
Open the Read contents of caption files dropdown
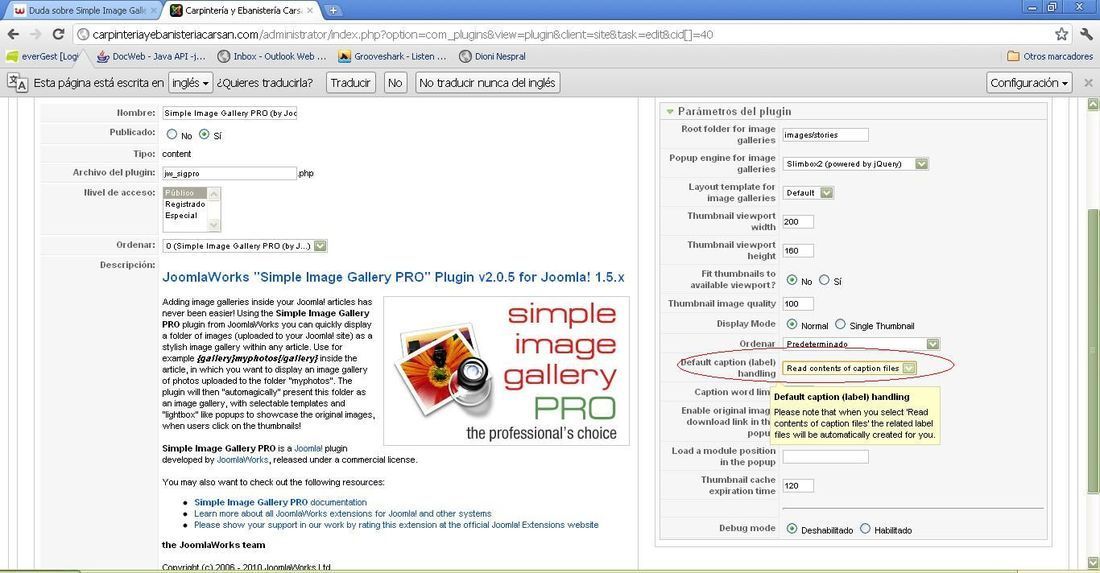[x=850, y=368]
